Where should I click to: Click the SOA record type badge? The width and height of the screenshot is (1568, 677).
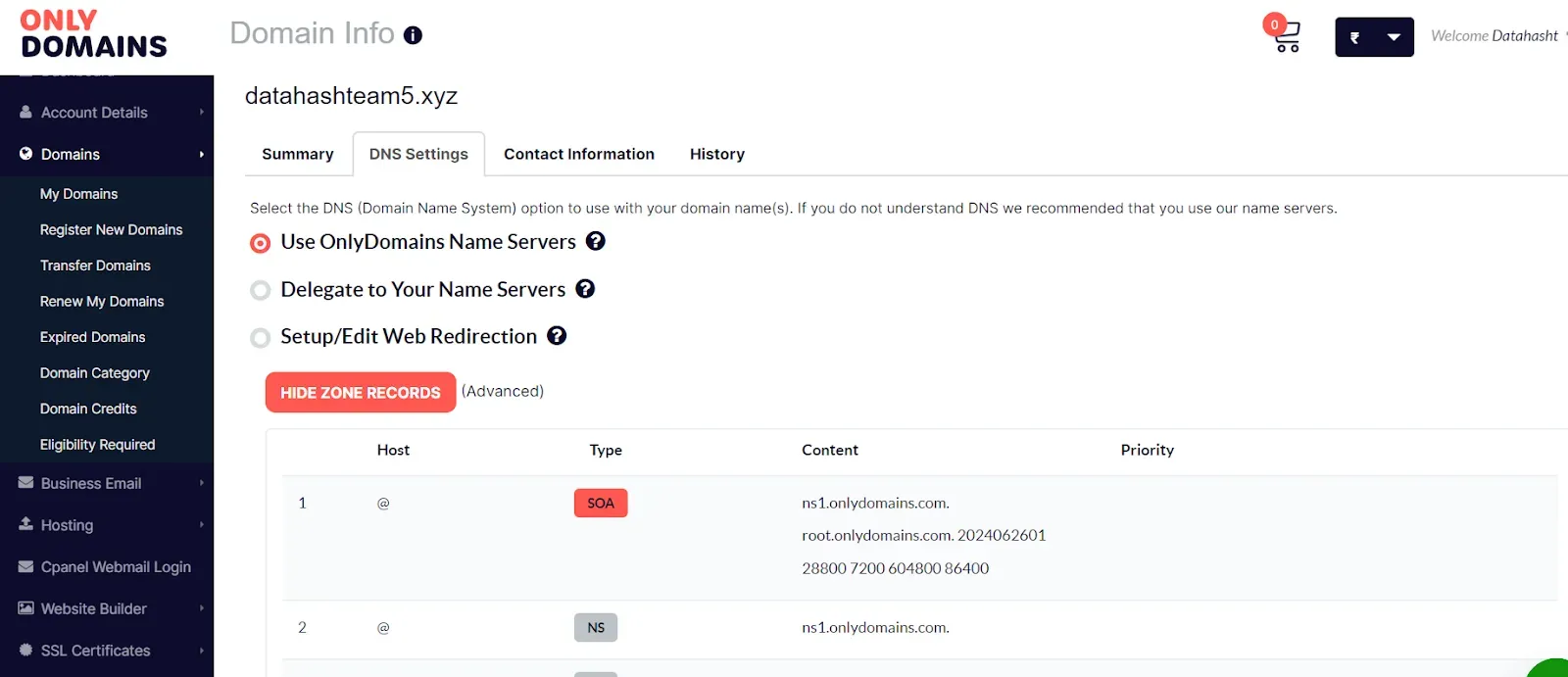coord(601,503)
